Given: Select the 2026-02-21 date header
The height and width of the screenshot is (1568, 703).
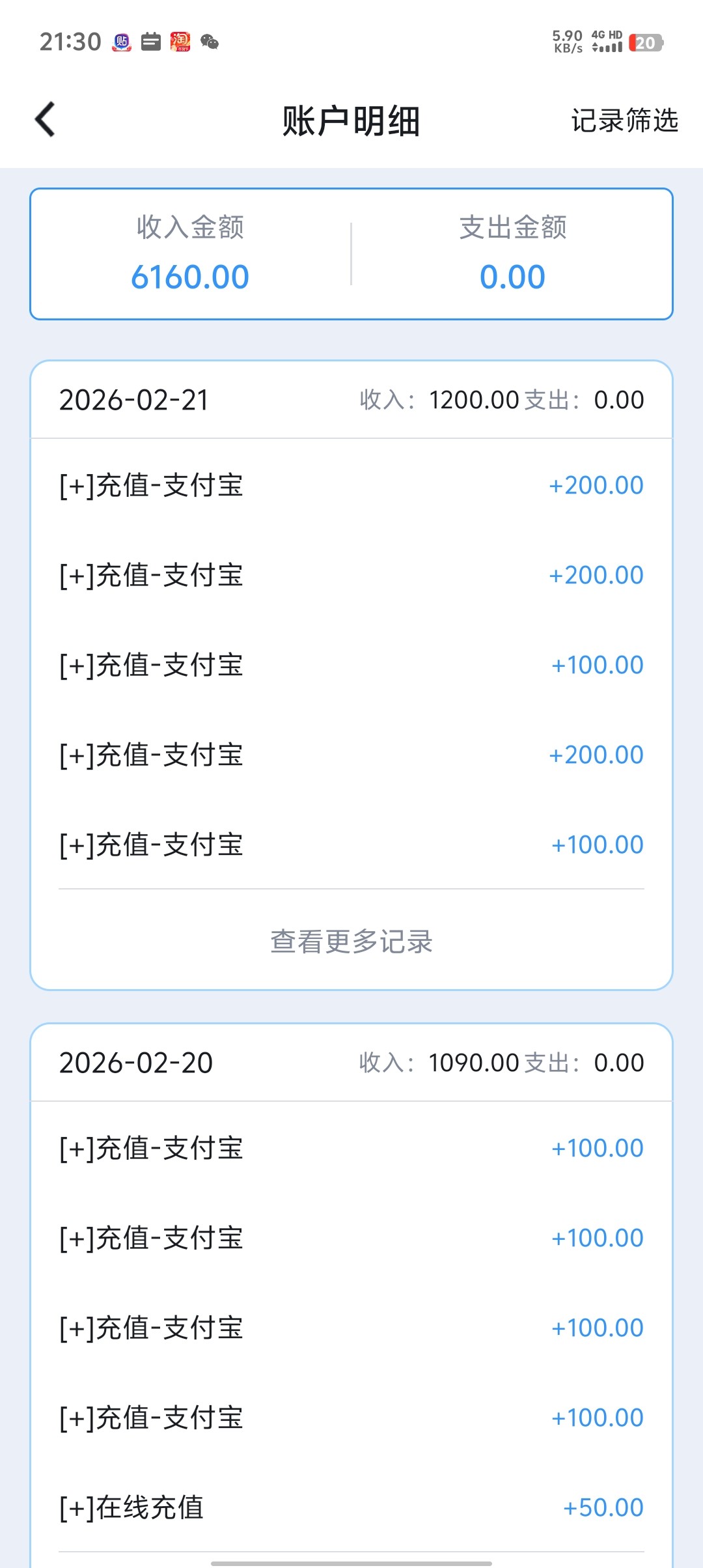Looking at the screenshot, I should click(x=134, y=400).
